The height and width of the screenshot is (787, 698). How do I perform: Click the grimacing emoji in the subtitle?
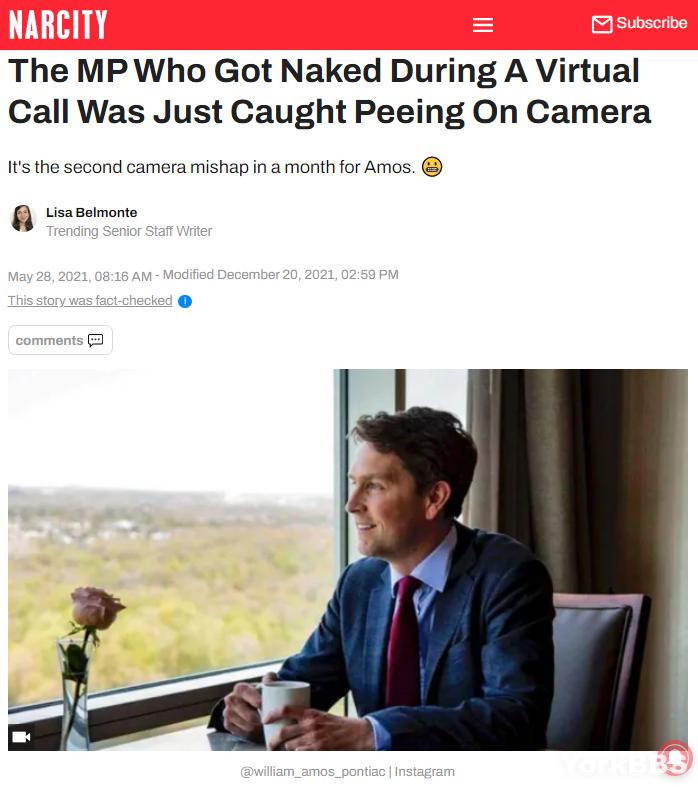[x=432, y=167]
